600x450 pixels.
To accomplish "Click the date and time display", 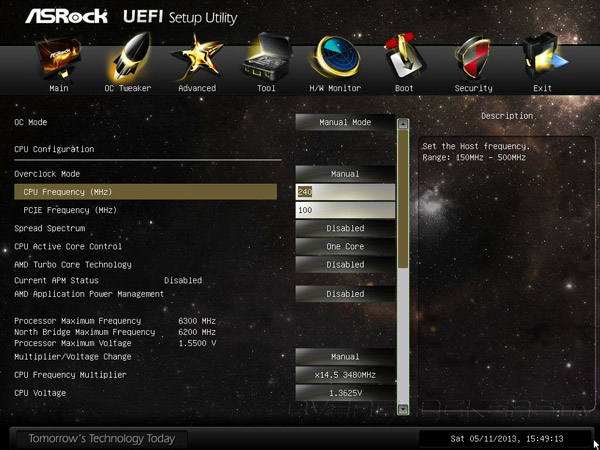I will (x=507, y=439).
